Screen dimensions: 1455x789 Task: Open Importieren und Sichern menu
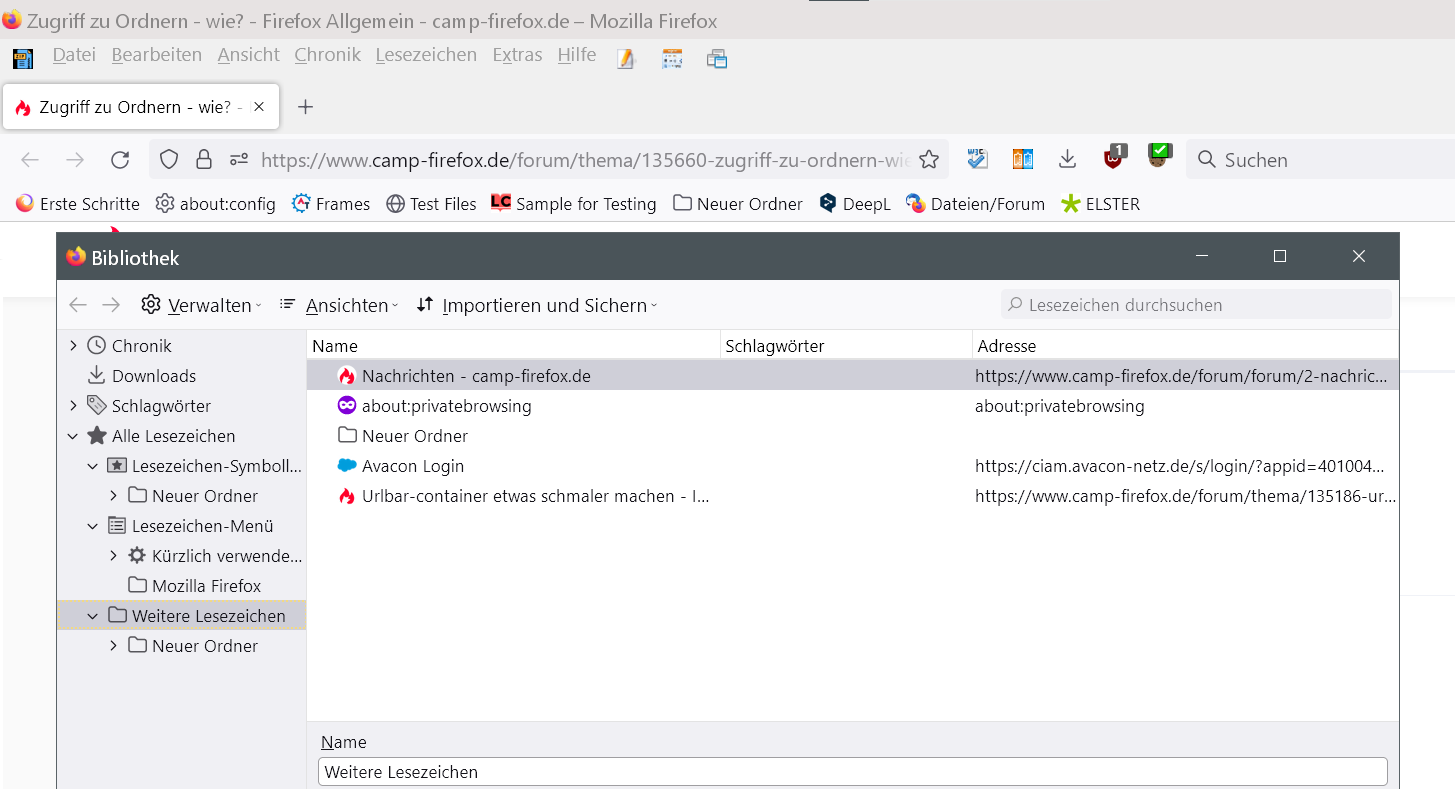(537, 305)
